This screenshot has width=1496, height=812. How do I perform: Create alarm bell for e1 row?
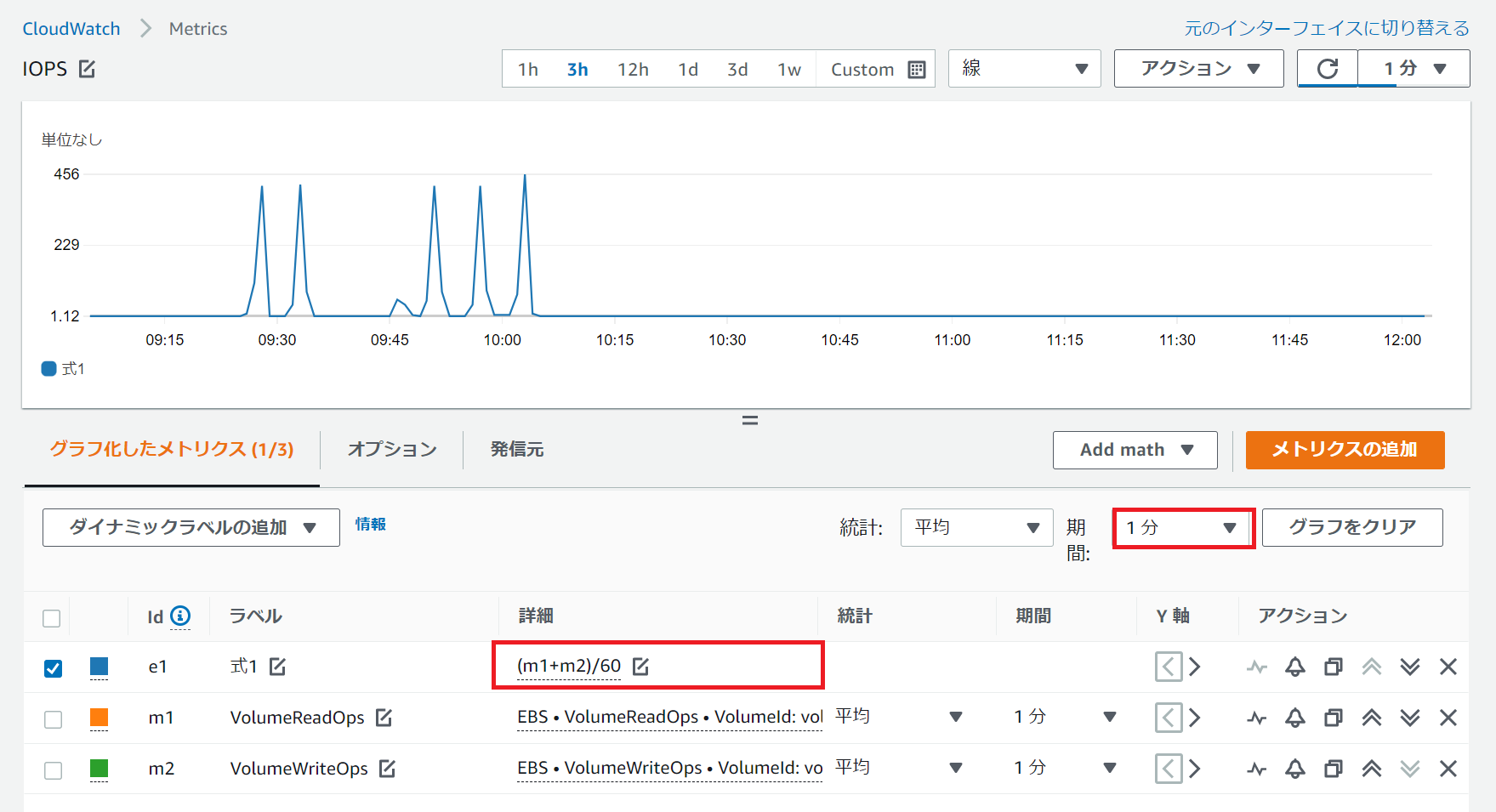tap(1295, 667)
